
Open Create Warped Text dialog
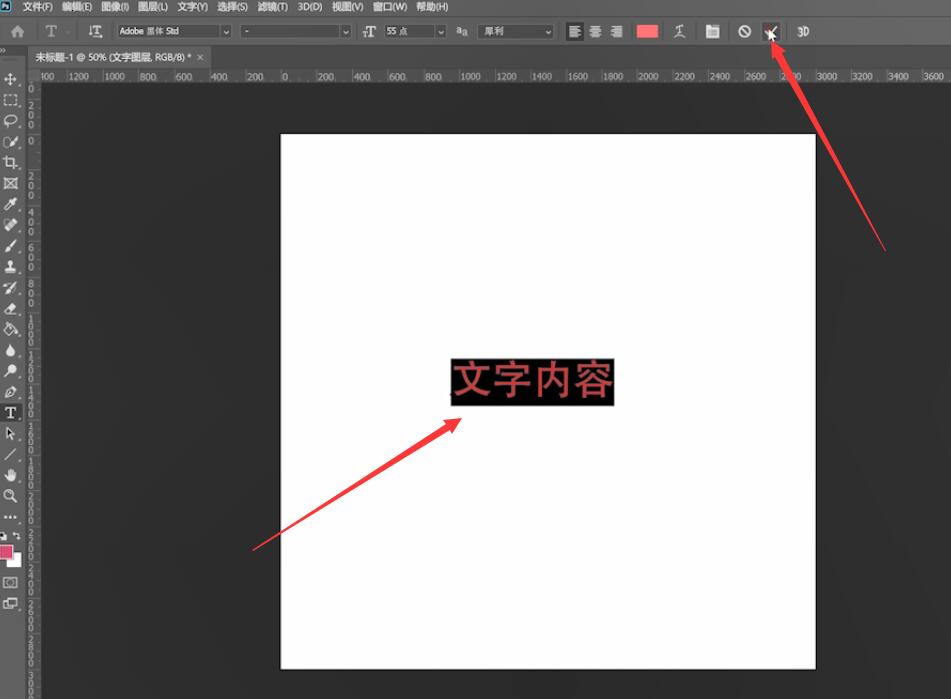click(679, 32)
